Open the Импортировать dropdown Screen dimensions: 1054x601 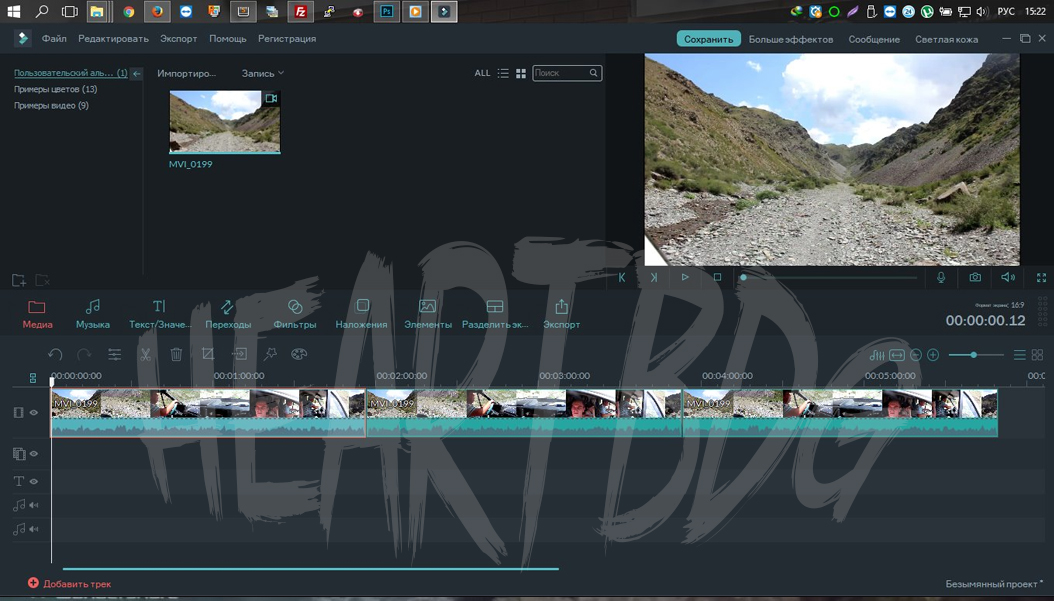click(x=185, y=73)
